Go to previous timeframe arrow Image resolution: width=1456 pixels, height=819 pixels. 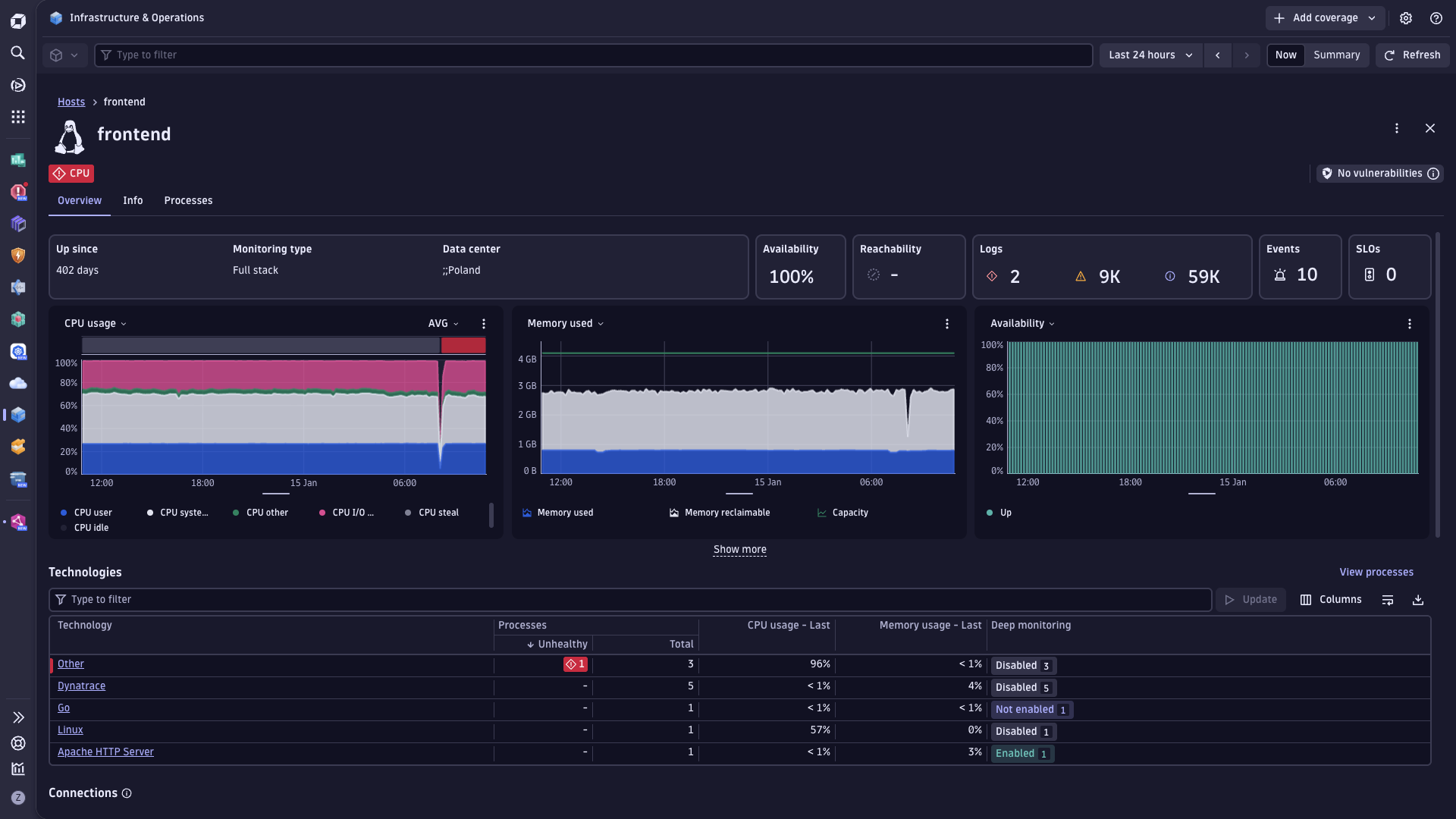pyautogui.click(x=1218, y=55)
